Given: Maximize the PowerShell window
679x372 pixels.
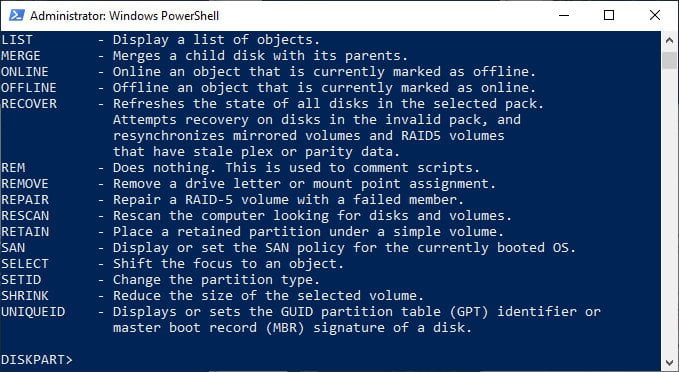Looking at the screenshot, I should 608,16.
